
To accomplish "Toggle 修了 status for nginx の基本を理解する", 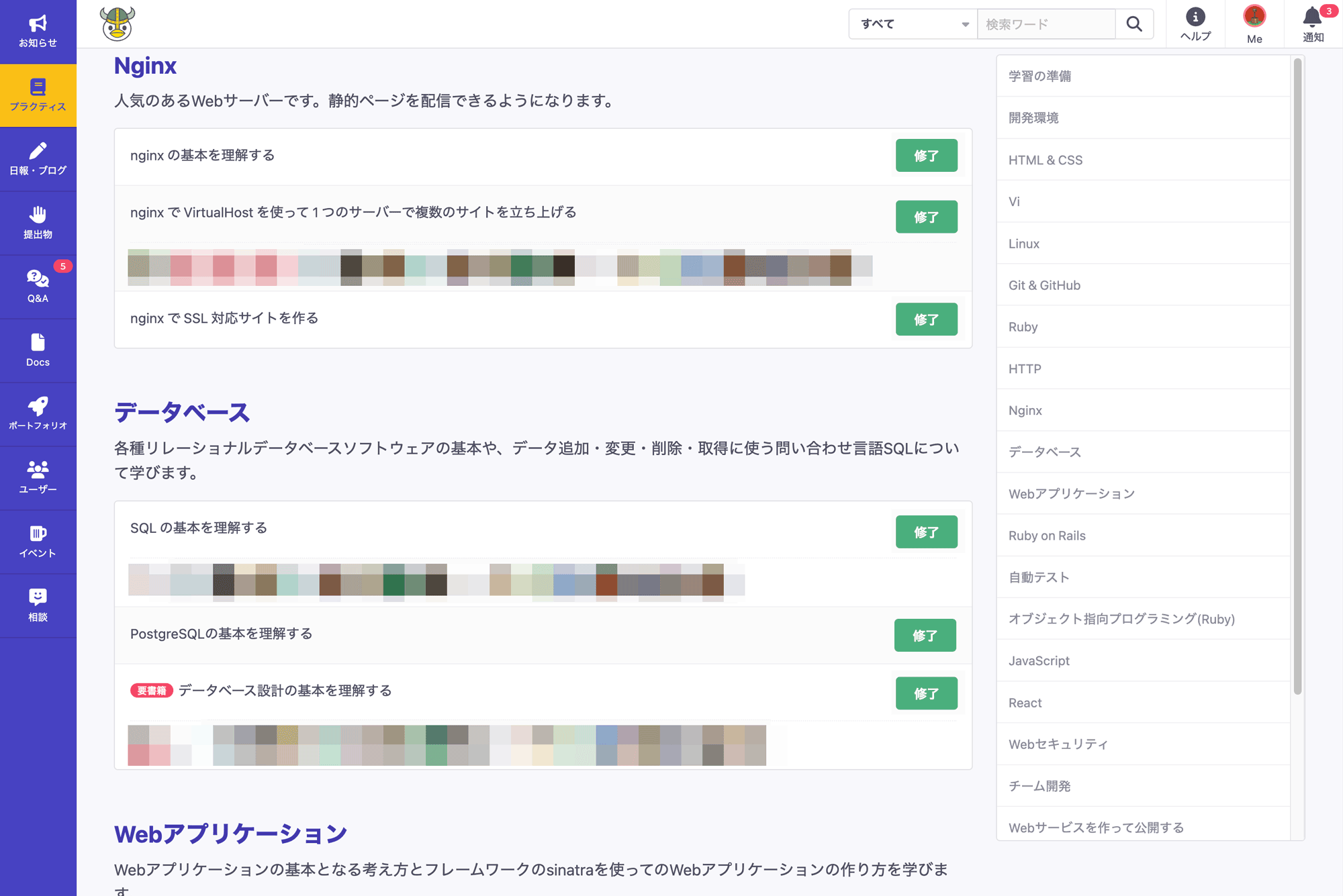I will click(926, 155).
